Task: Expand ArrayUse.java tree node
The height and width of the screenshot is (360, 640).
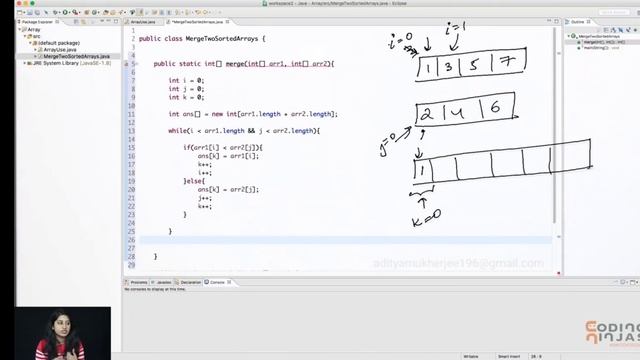Action: [x=36, y=49]
